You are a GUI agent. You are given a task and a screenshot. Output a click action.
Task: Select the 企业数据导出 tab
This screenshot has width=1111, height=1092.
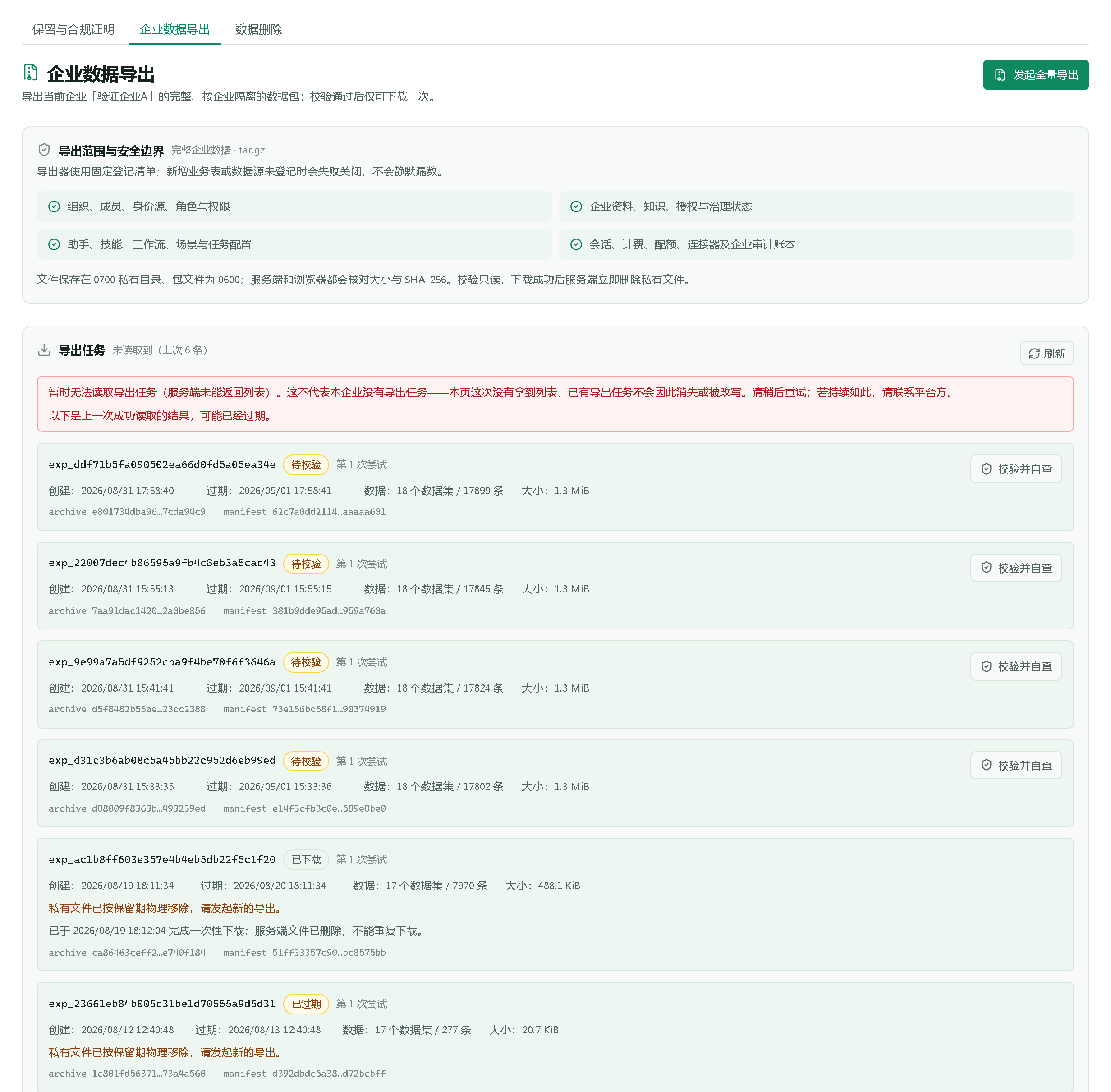[174, 29]
